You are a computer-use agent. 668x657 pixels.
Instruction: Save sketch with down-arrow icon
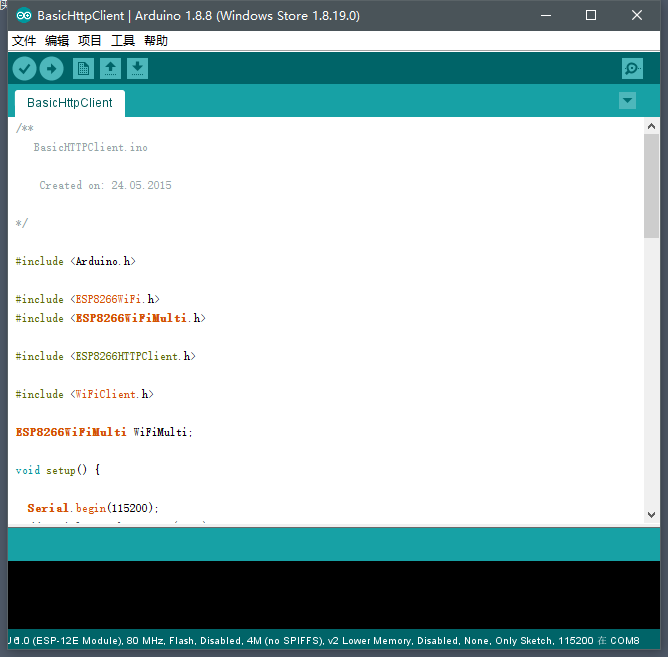(137, 69)
